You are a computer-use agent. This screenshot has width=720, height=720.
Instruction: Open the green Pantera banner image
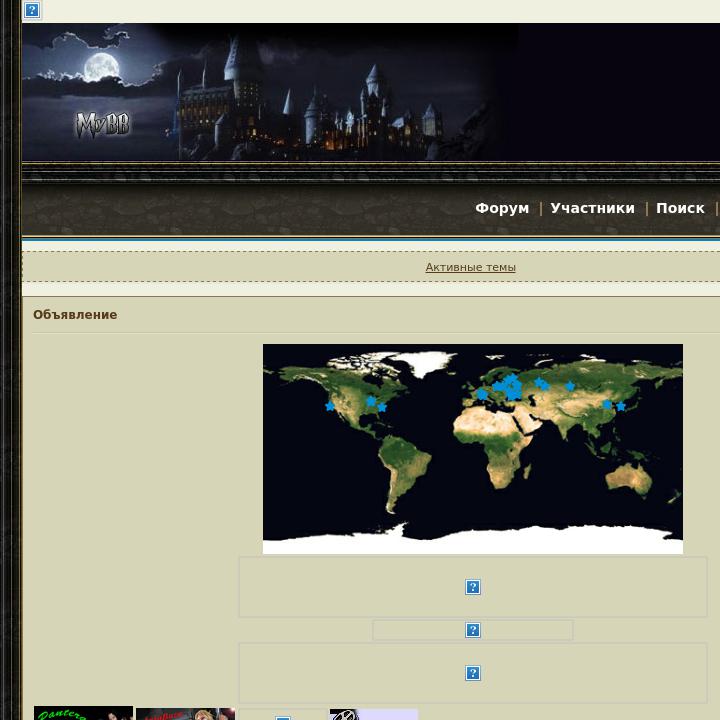pyautogui.click(x=84, y=713)
